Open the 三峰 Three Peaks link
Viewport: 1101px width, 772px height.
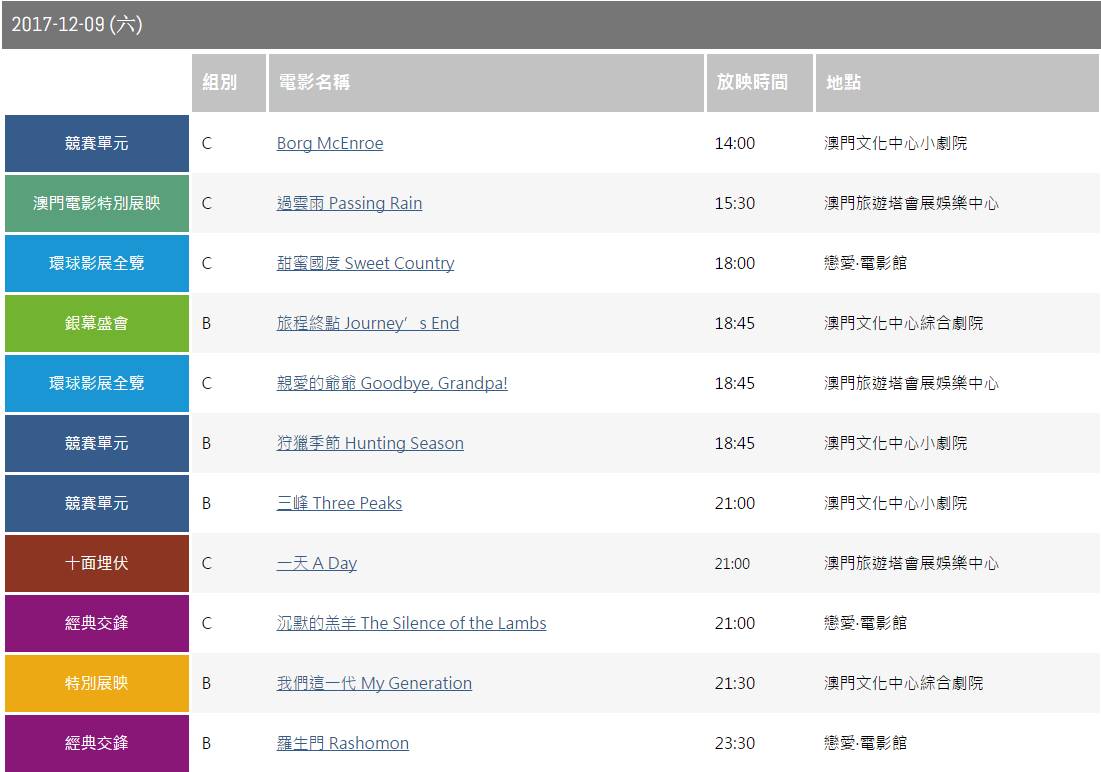click(339, 503)
